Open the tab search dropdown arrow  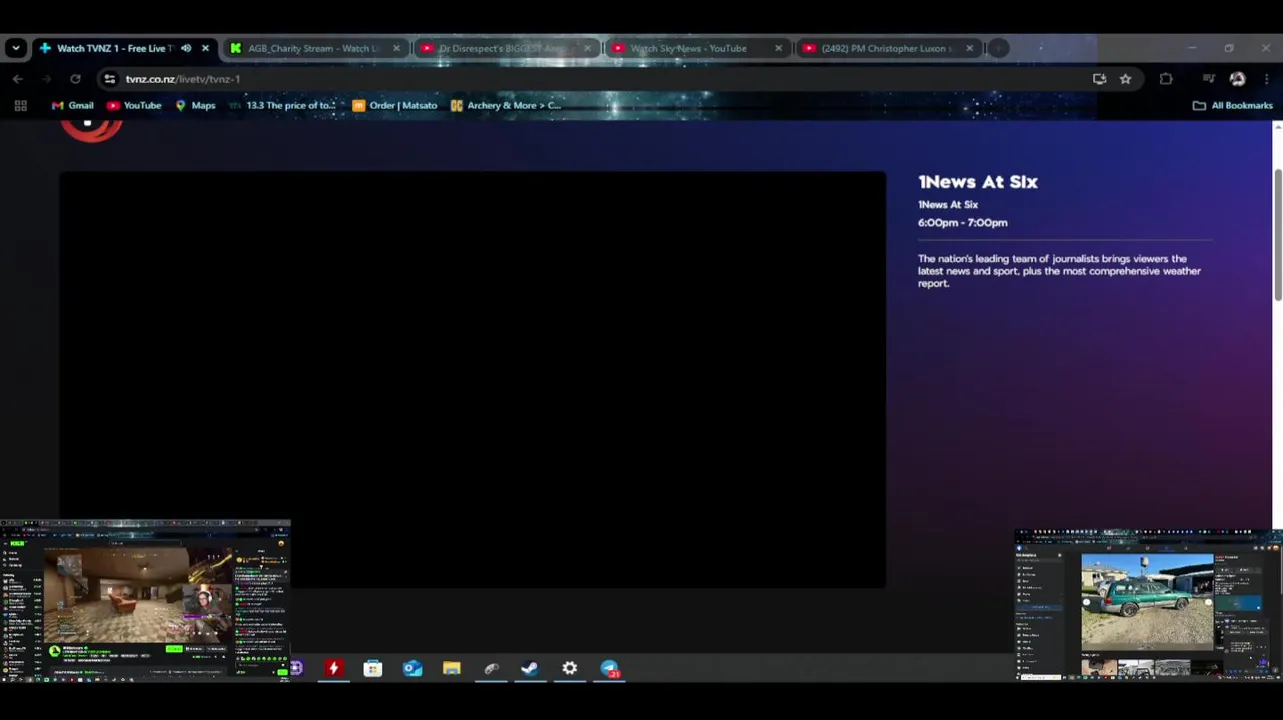point(15,48)
